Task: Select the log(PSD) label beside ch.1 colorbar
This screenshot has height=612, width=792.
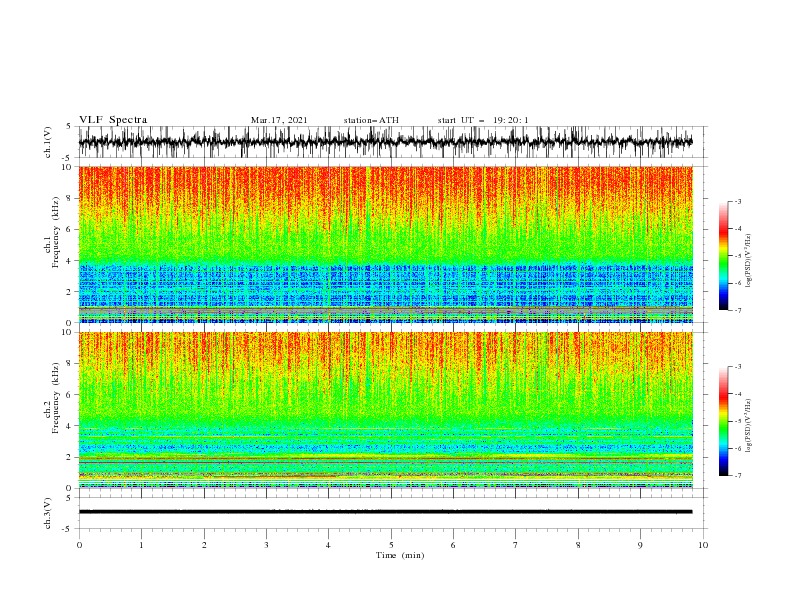Action: point(749,261)
